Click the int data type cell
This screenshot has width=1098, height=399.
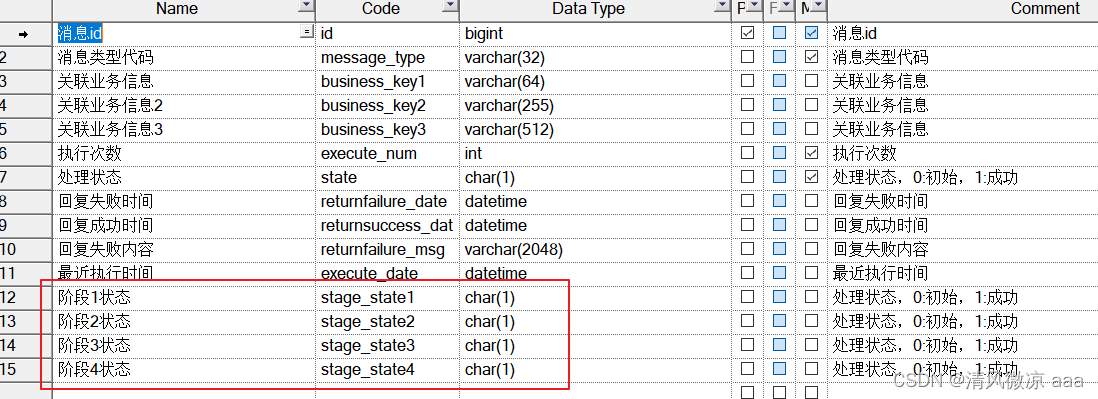click(595, 153)
